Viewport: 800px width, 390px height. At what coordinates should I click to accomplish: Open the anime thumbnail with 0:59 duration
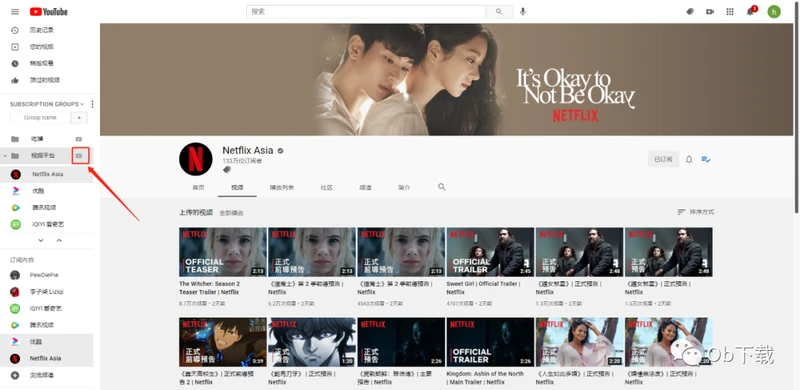[222, 342]
